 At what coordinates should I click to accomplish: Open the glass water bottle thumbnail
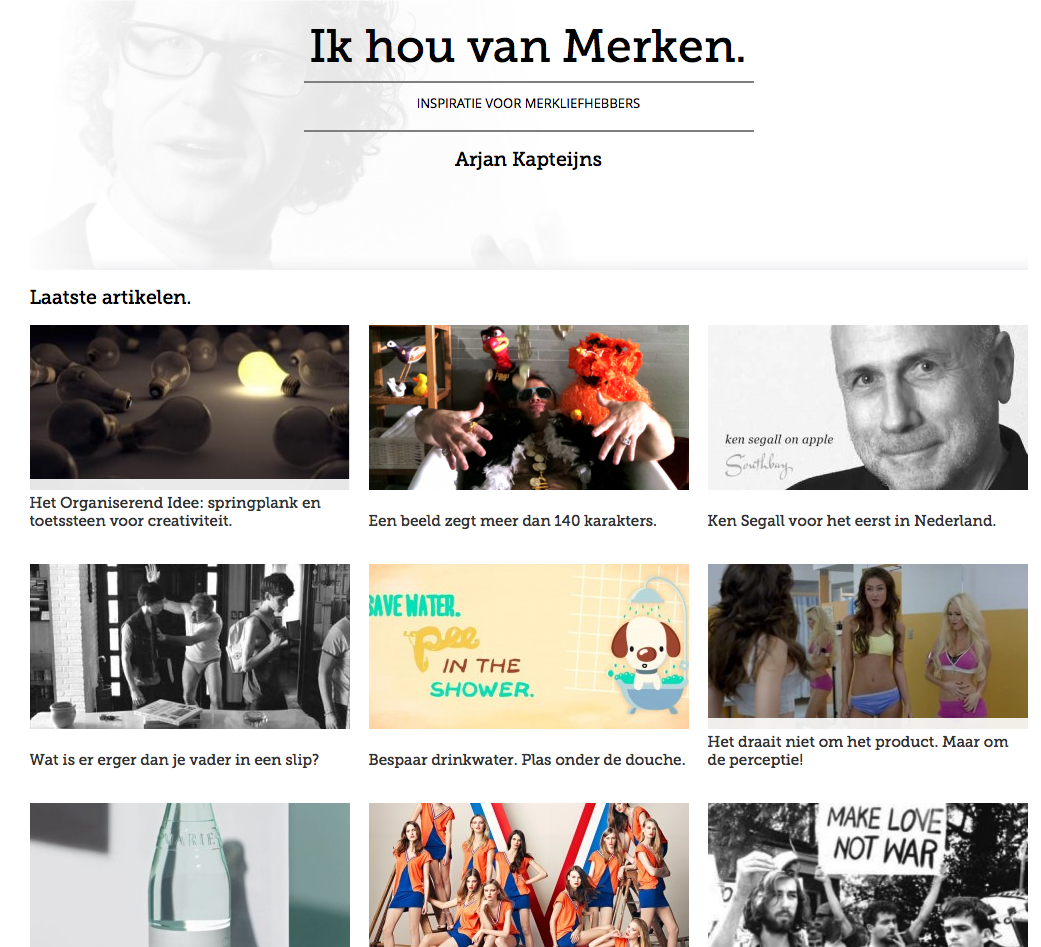tap(190, 875)
